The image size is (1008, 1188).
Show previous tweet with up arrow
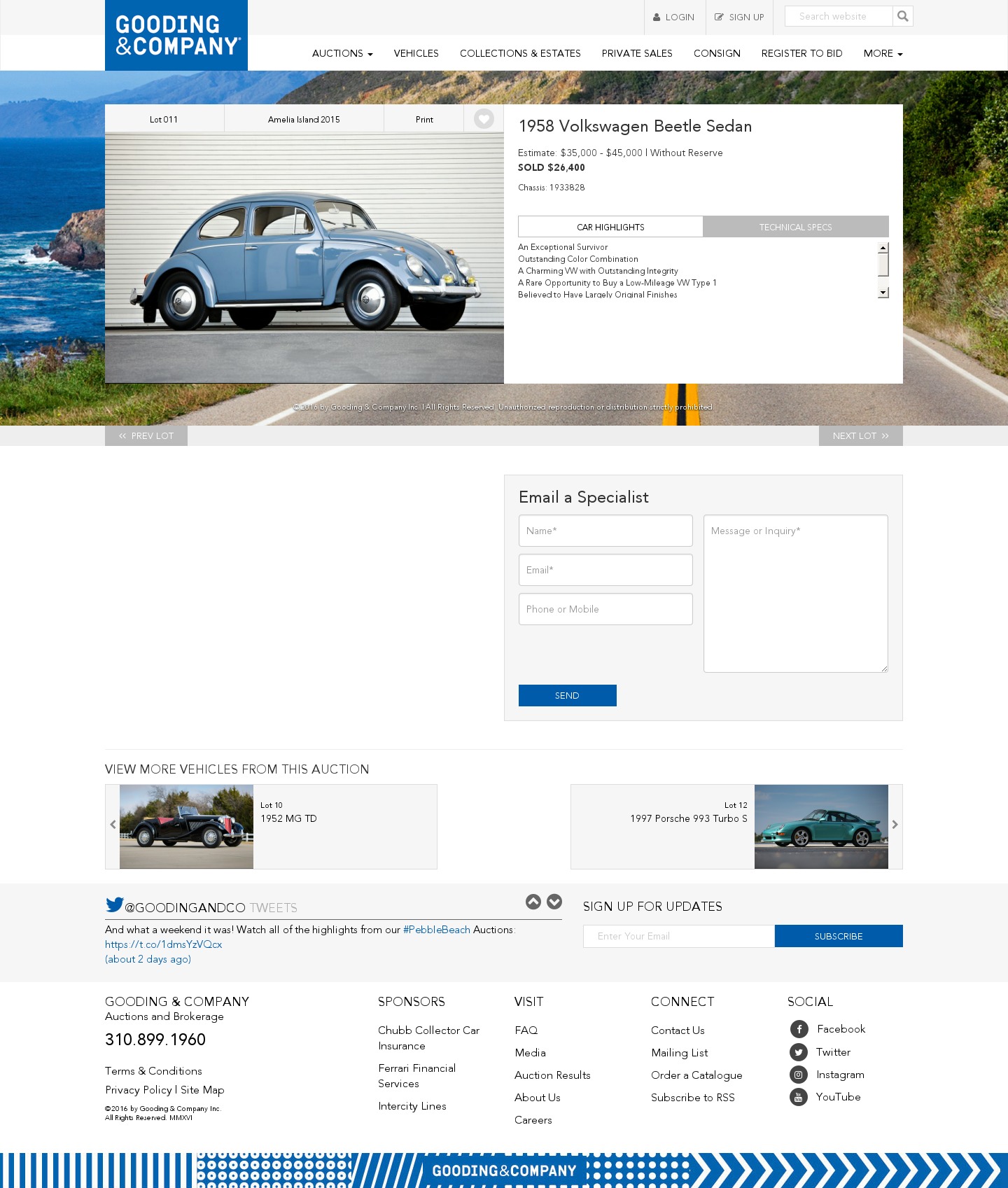coord(533,902)
